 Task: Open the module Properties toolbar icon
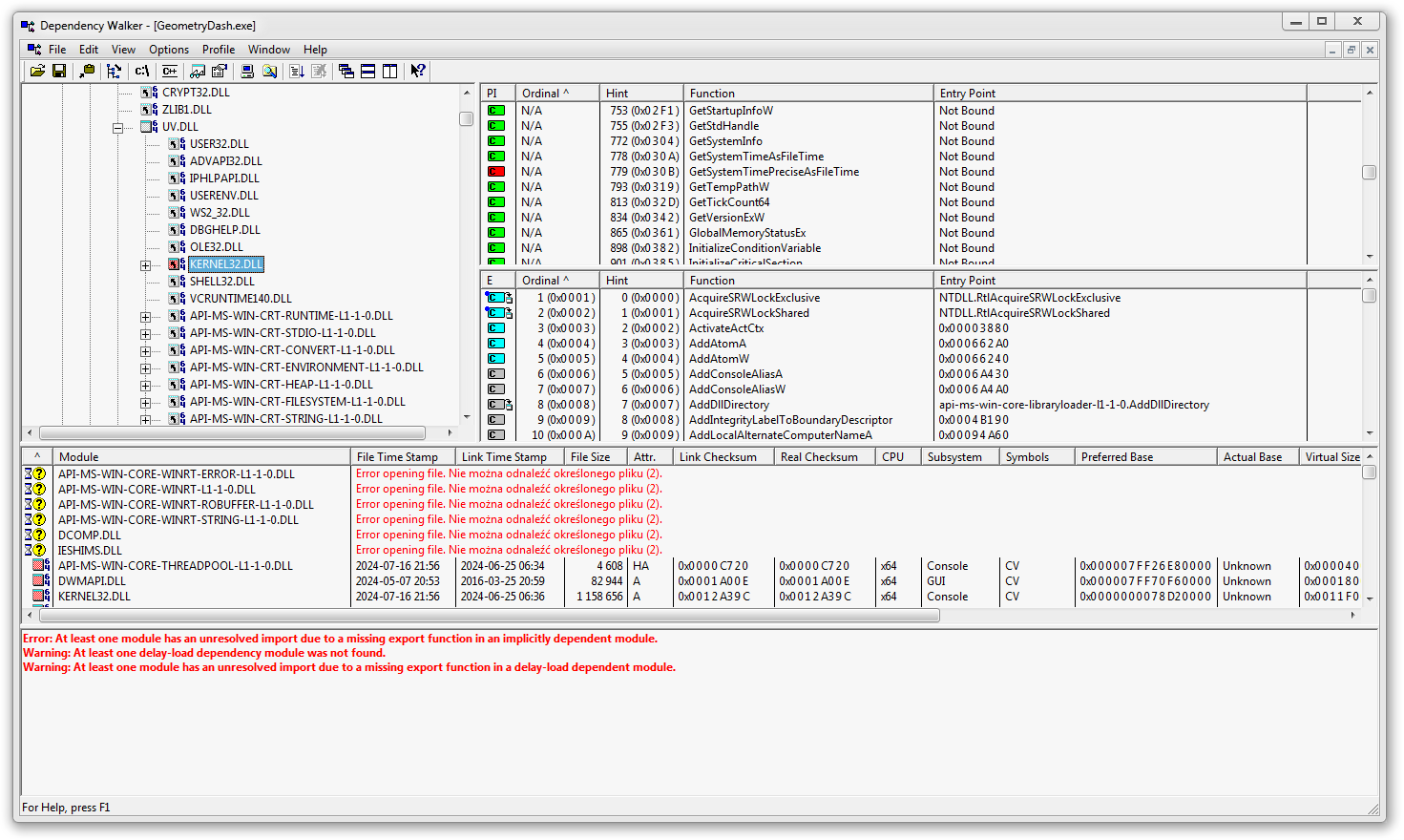pos(220,71)
